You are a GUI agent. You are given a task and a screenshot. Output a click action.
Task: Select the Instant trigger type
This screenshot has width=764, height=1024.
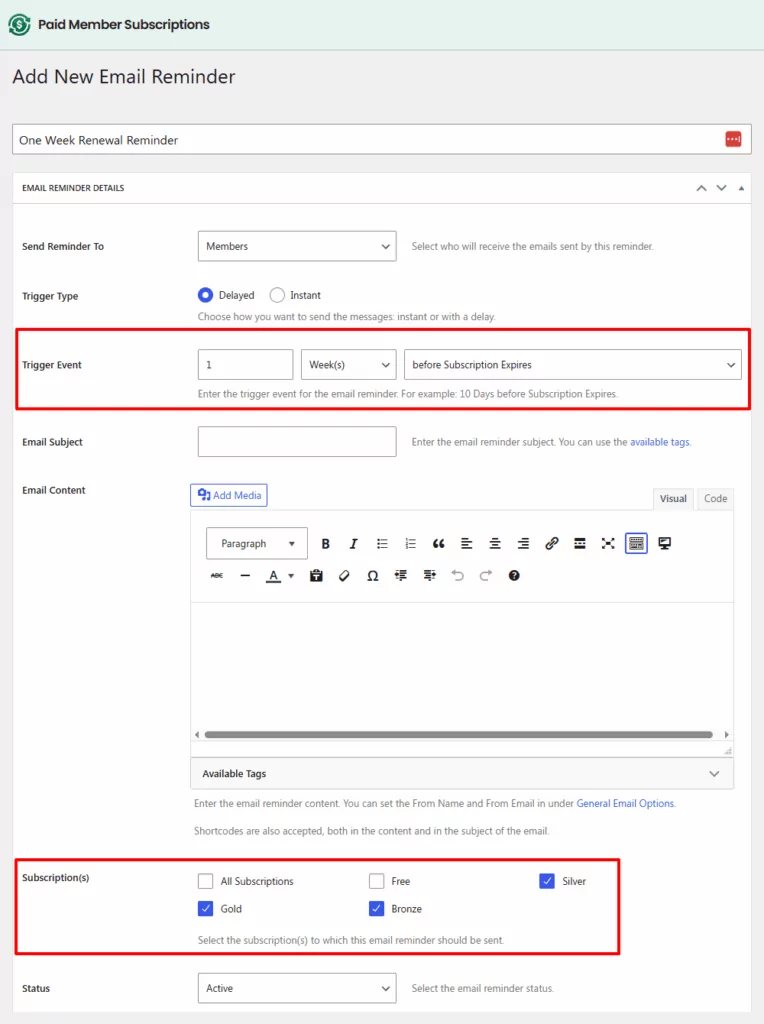[x=278, y=295]
